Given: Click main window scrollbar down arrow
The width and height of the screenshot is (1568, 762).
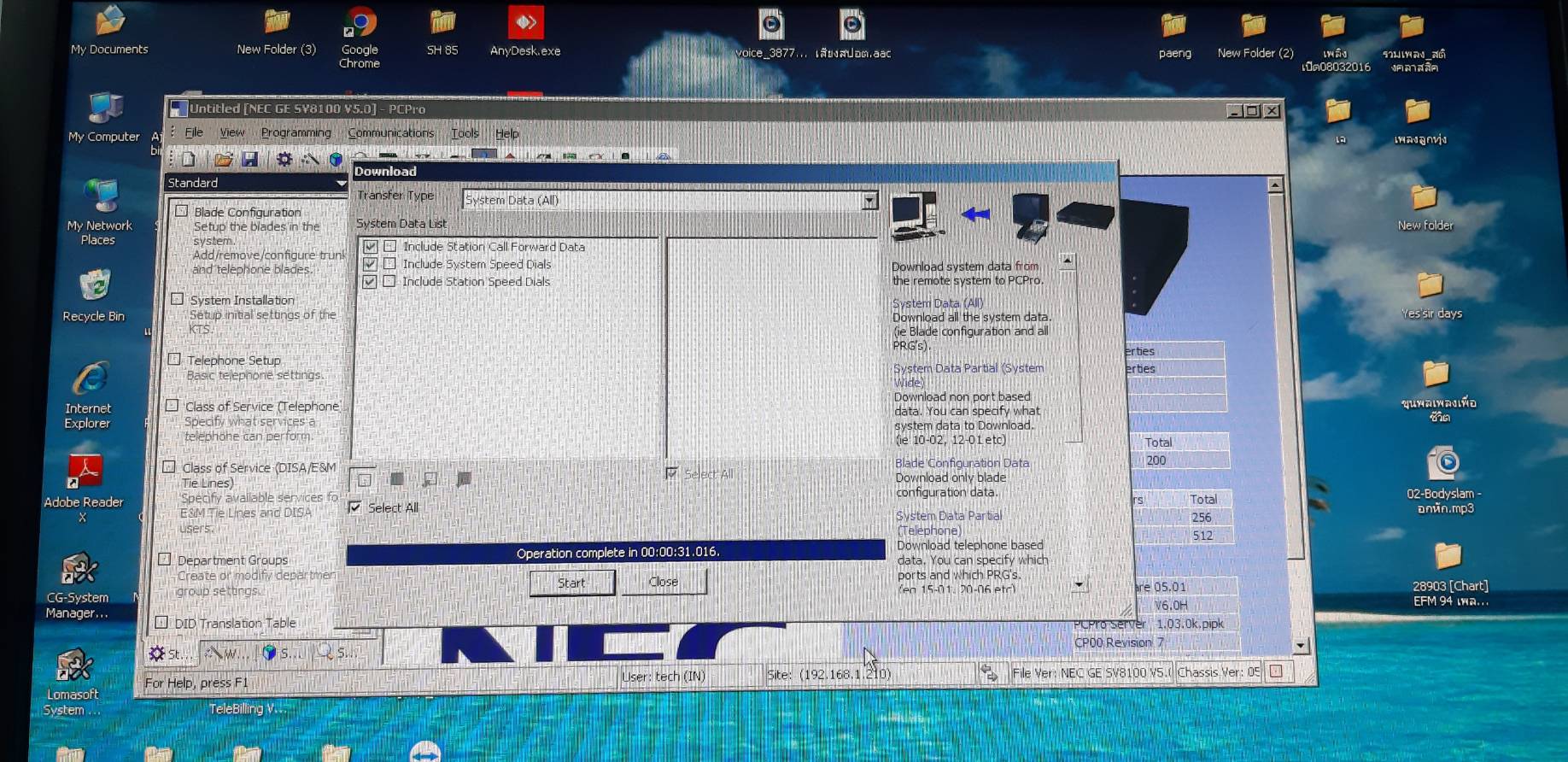Looking at the screenshot, I should (x=1300, y=646).
